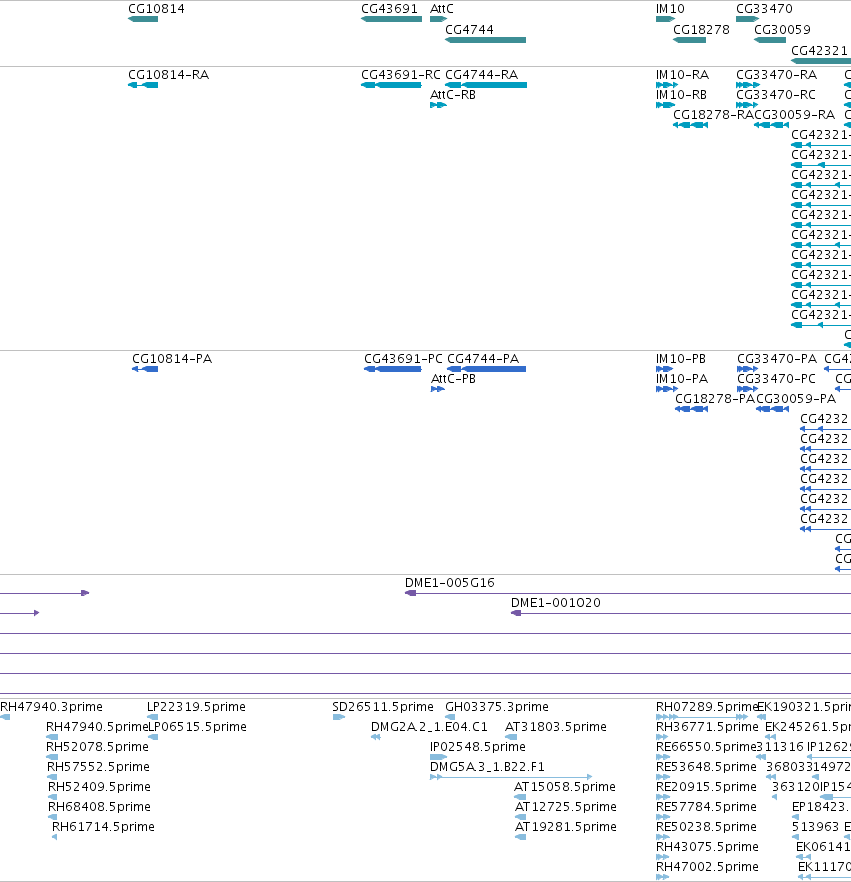This screenshot has height=882, width=851.
Task: Select the RH61714.5prime EST label
Action: point(103,827)
